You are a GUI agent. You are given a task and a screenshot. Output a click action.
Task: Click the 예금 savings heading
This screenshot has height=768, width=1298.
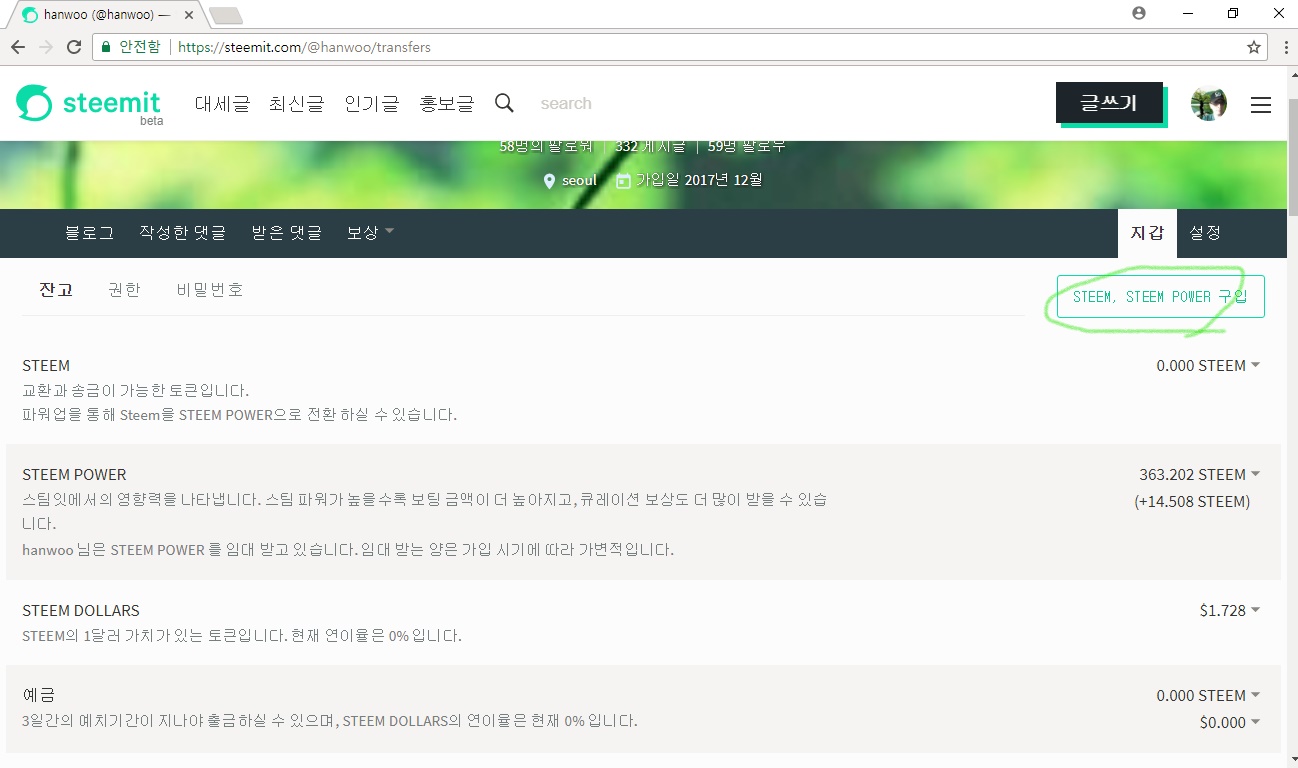(38, 695)
